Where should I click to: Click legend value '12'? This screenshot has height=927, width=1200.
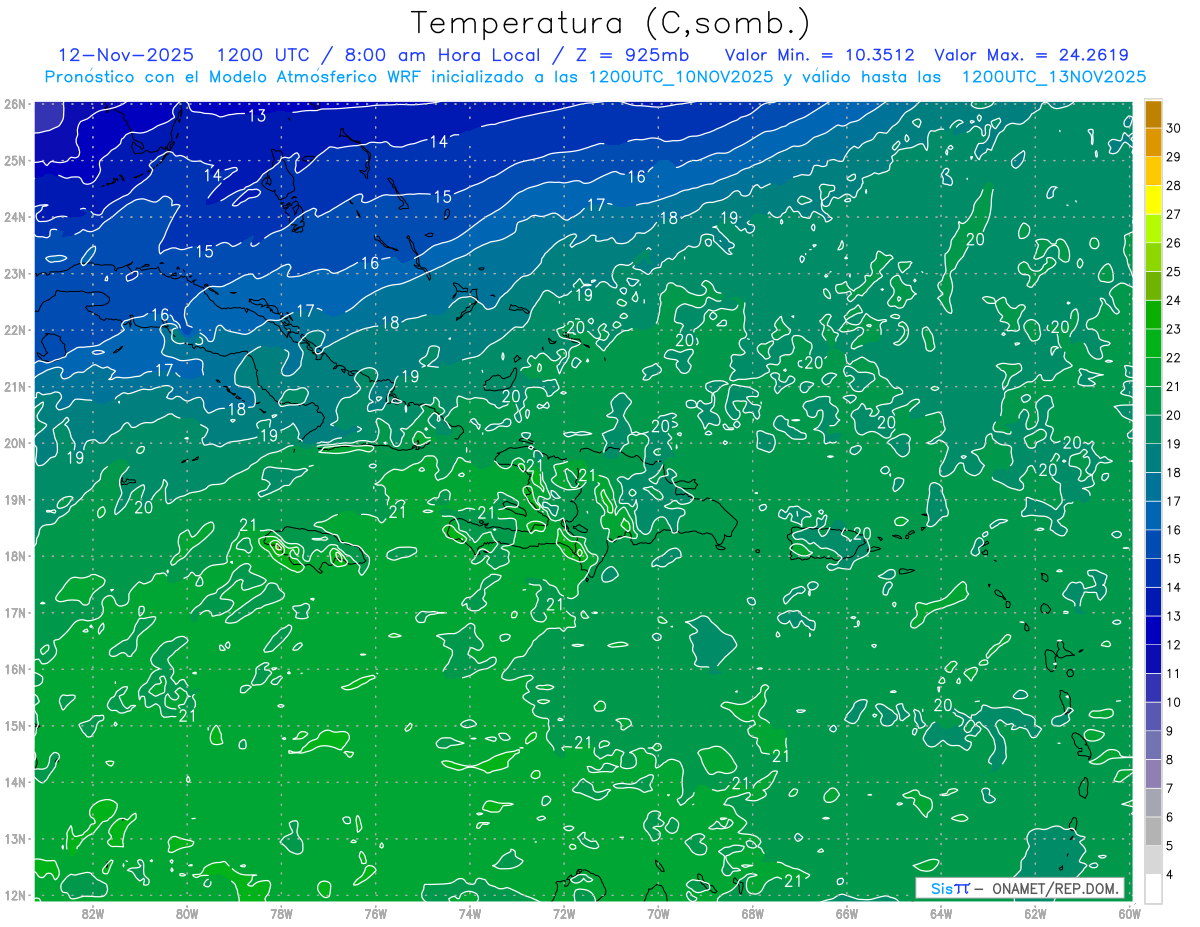(x=1173, y=645)
